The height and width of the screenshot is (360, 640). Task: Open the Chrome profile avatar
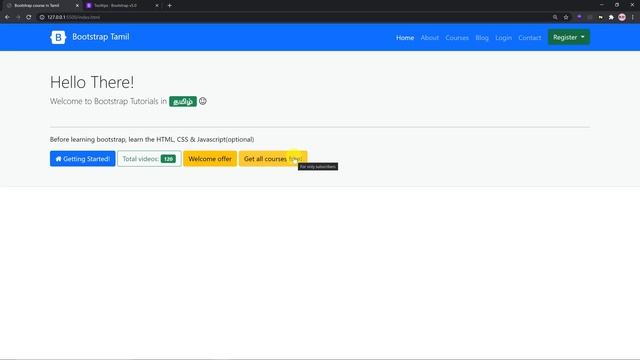(x=622, y=17)
